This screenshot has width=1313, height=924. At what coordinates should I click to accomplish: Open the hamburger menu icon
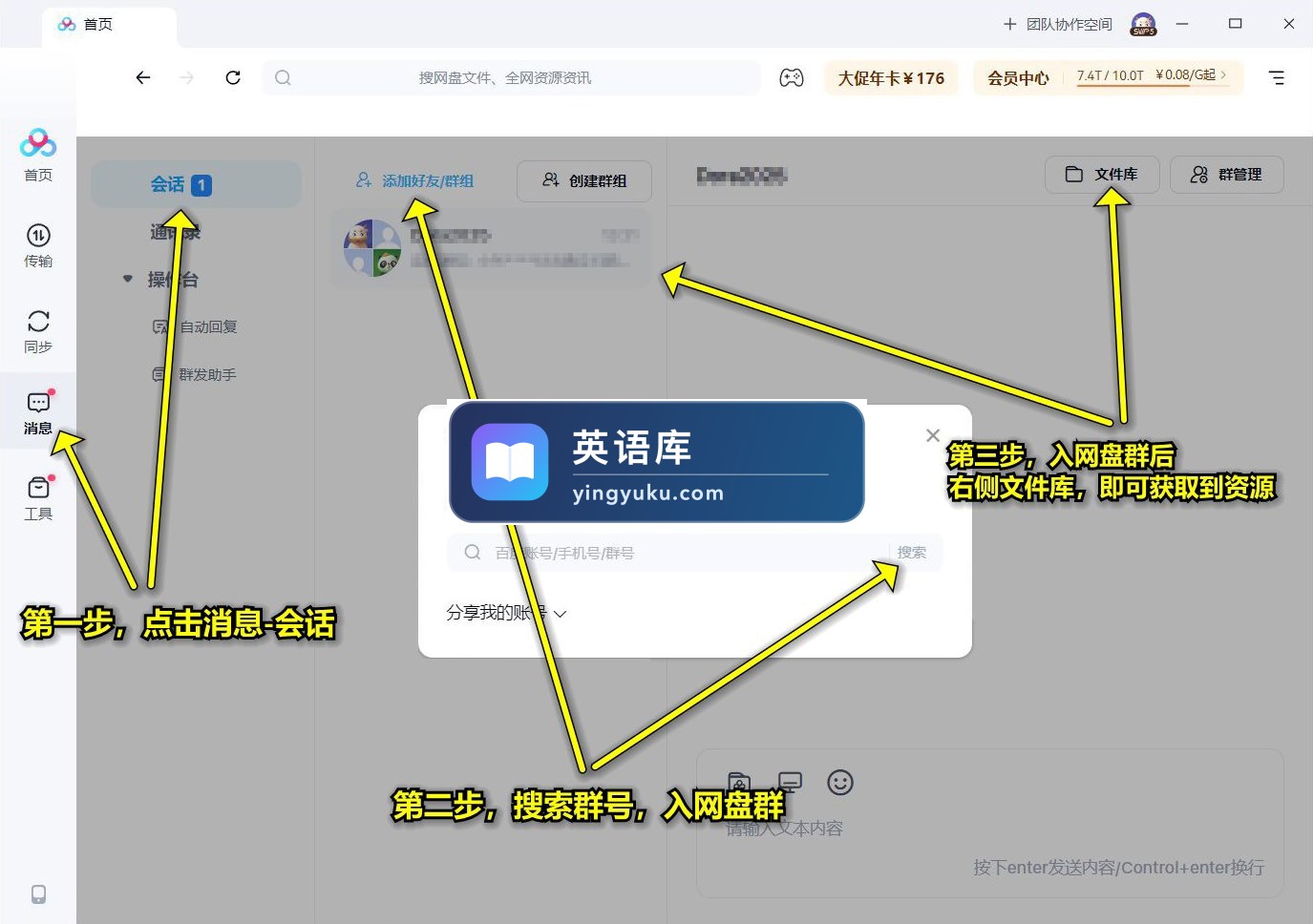point(1277,77)
